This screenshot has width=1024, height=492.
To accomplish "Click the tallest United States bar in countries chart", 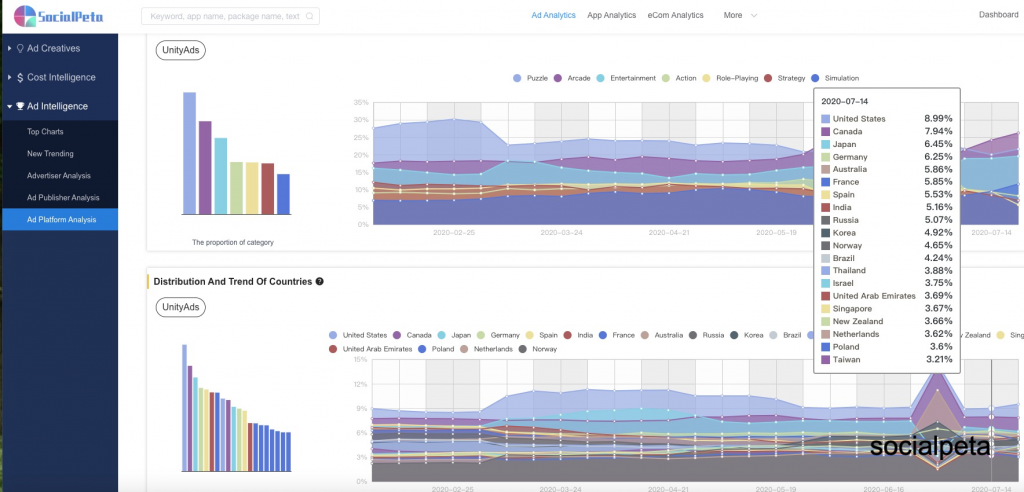I will 184,408.
